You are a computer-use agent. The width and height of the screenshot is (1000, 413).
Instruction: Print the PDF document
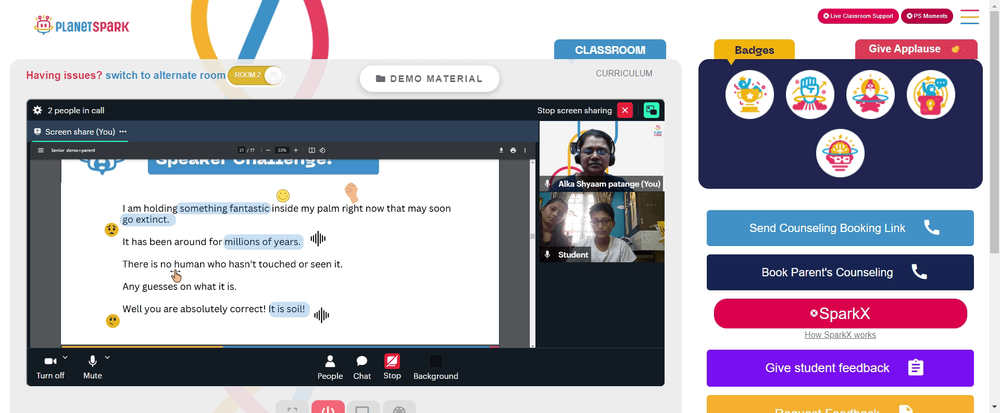(513, 150)
